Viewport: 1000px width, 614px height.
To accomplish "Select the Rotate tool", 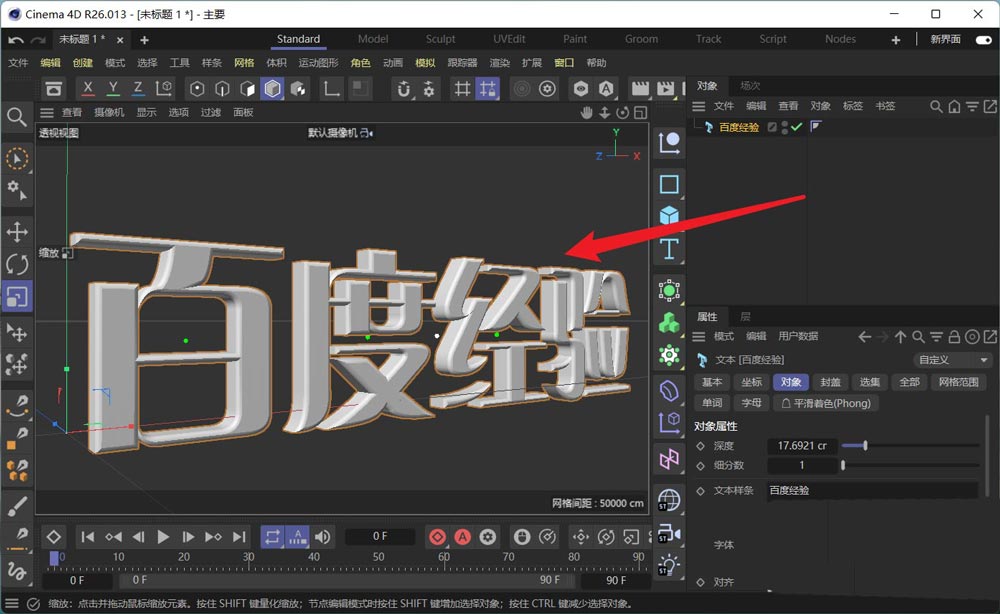I will point(17,264).
